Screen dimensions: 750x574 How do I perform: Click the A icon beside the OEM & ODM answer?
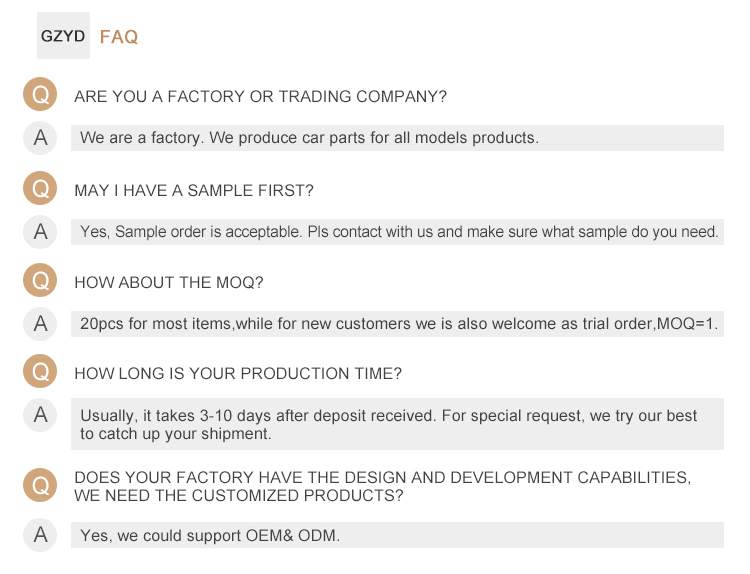[x=40, y=535]
